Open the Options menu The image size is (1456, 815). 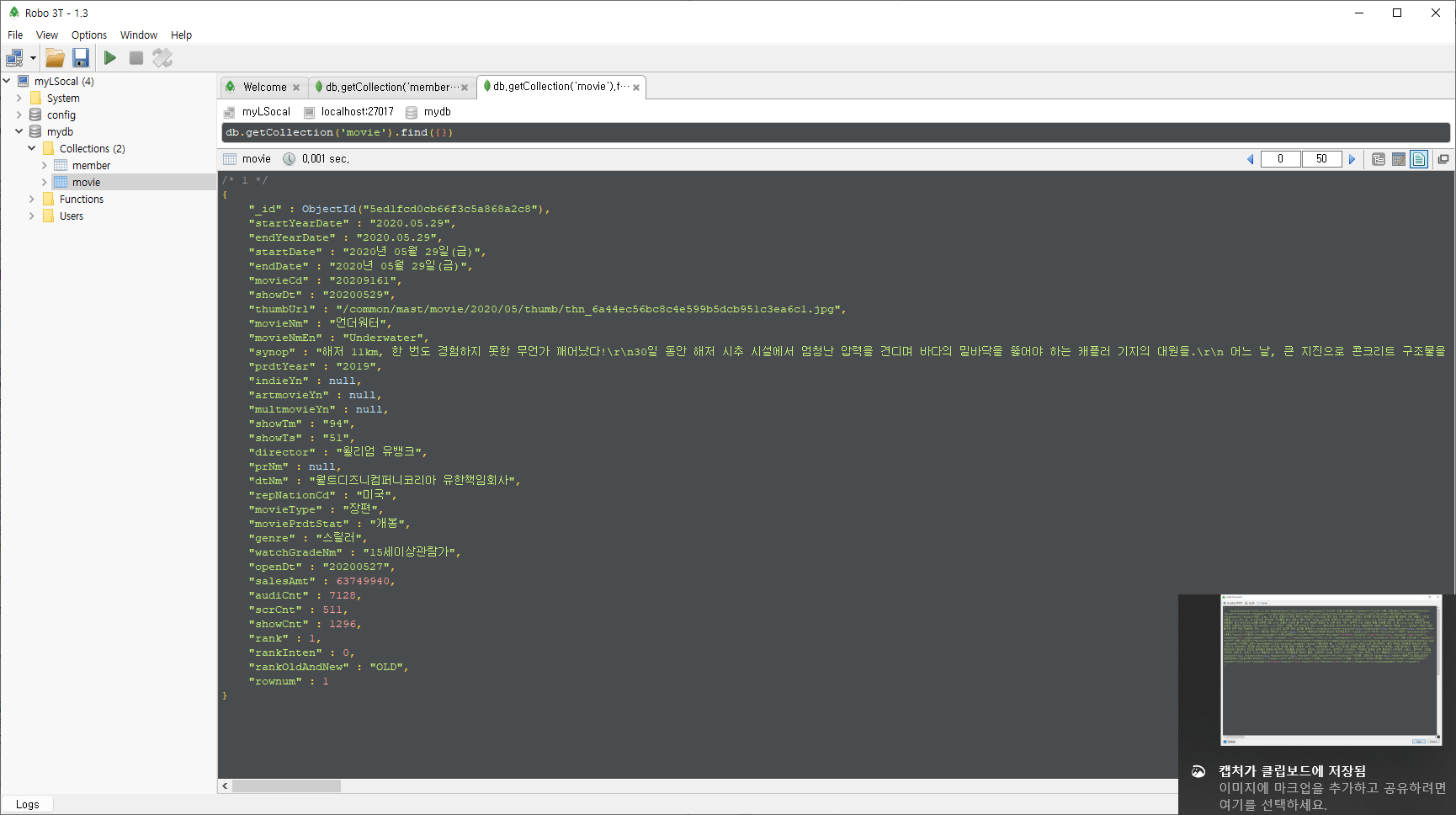point(89,35)
